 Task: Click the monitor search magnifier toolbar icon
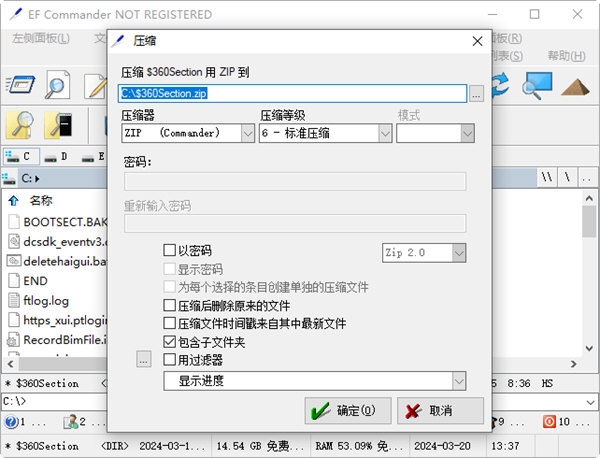pyautogui.click(x=537, y=85)
